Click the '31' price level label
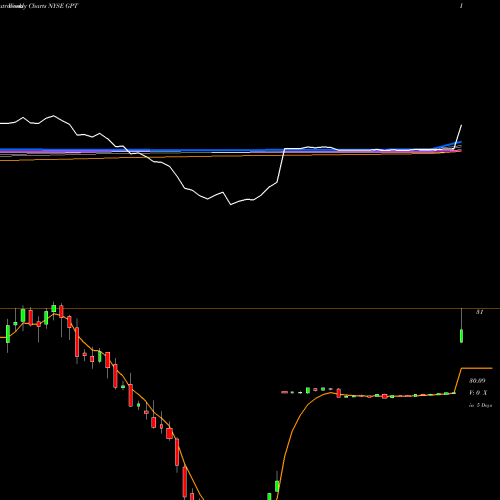 click(479, 312)
